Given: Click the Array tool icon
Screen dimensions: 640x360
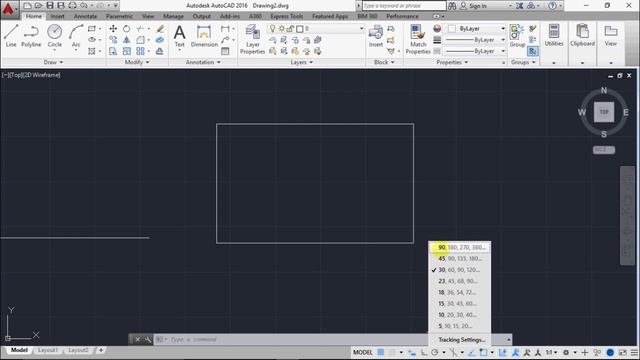Looking at the screenshot, I should click(x=140, y=51).
